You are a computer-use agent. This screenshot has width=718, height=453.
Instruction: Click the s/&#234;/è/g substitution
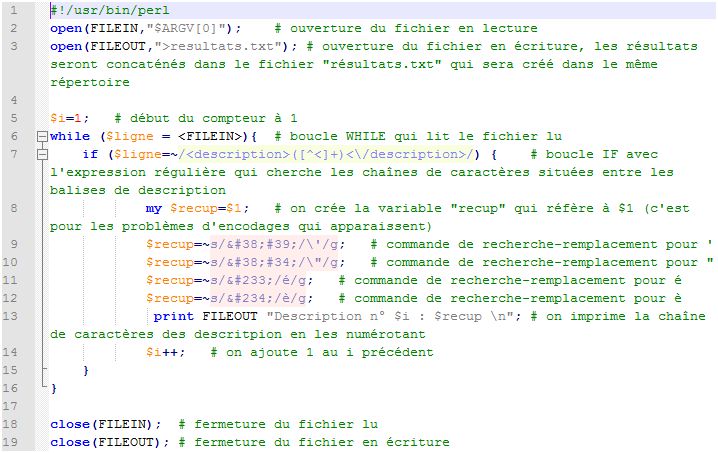point(258,299)
